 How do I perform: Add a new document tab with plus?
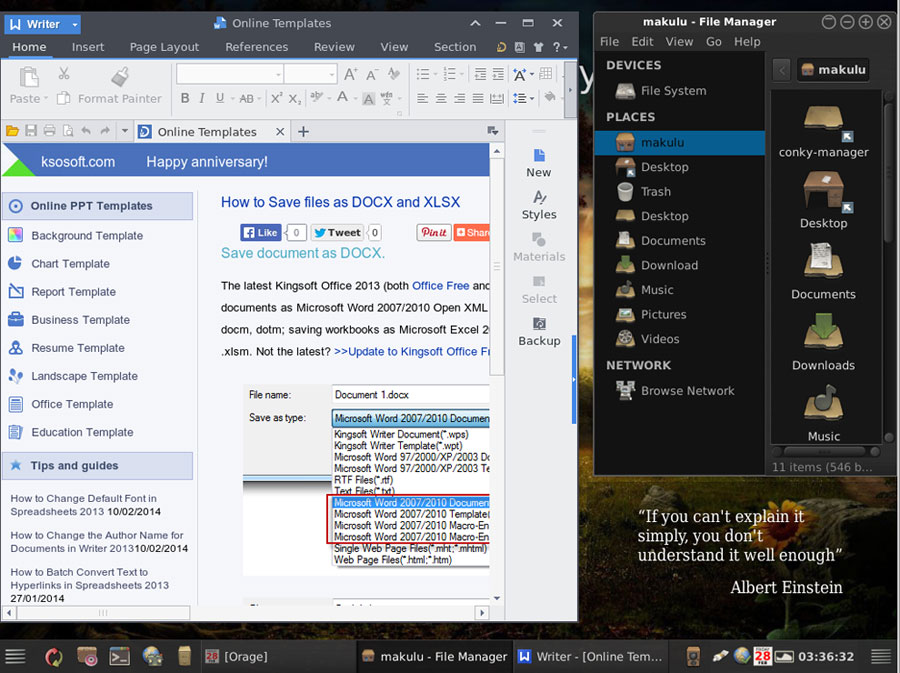pyautogui.click(x=303, y=132)
